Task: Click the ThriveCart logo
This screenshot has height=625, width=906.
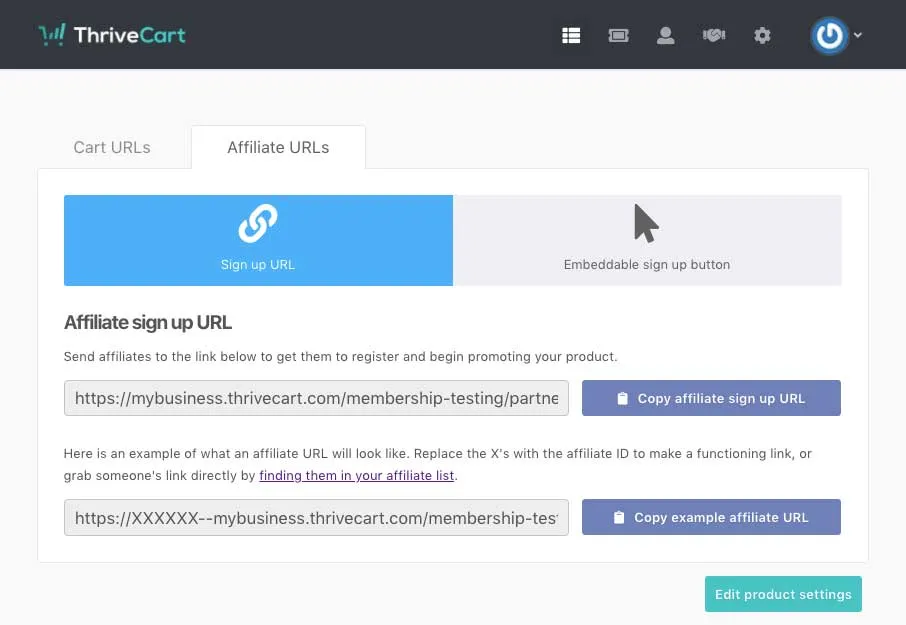Action: point(111,34)
